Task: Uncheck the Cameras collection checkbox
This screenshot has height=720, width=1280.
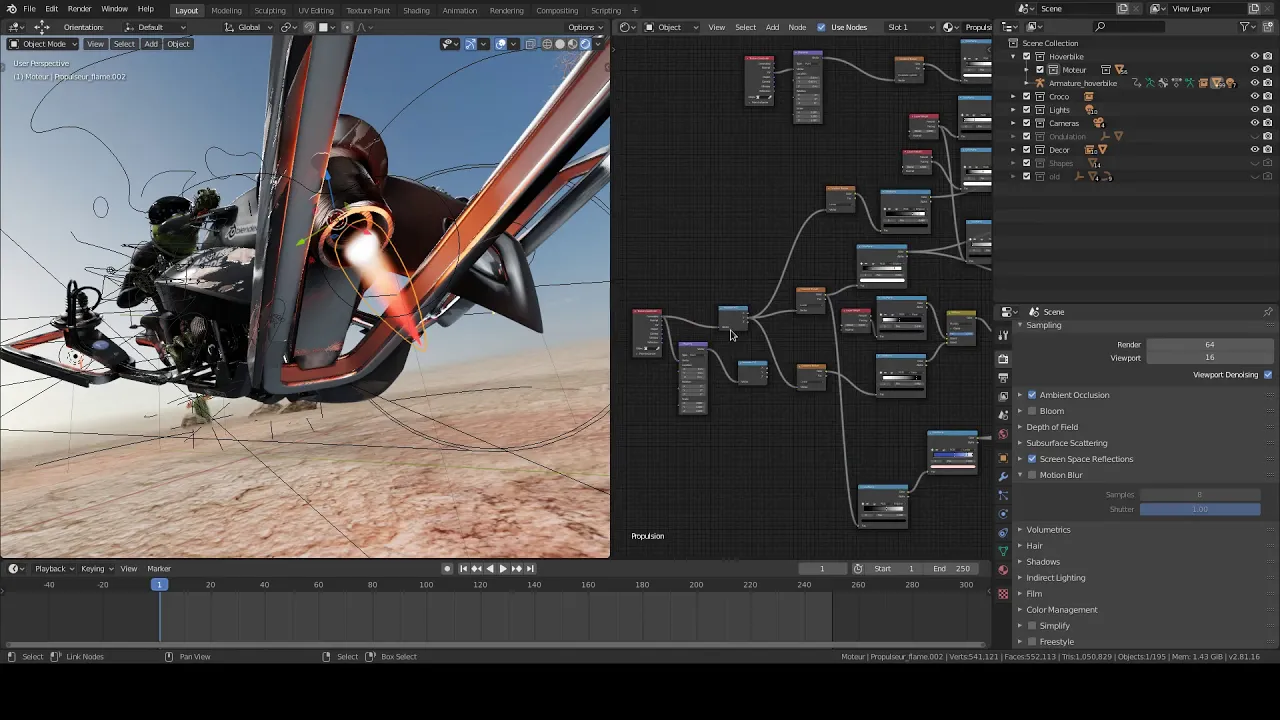Action: [x=1026, y=123]
